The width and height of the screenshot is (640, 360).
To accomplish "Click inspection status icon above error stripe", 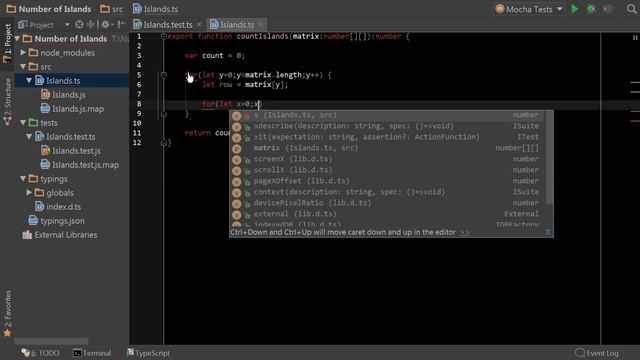I will 635,37.
